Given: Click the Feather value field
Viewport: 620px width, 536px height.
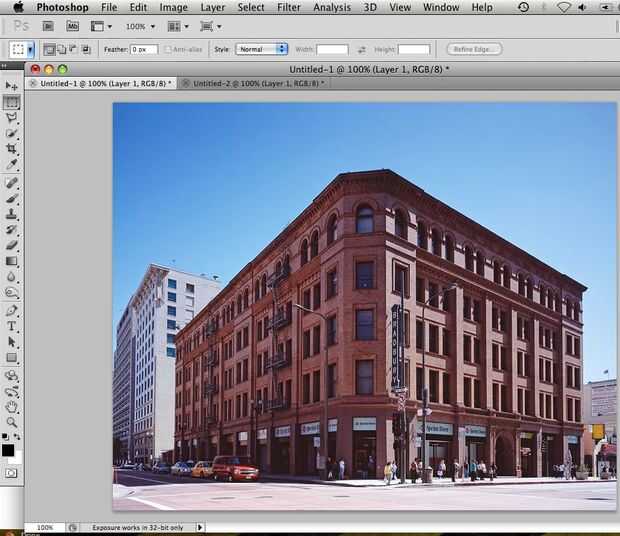Looking at the screenshot, I should click(144, 49).
